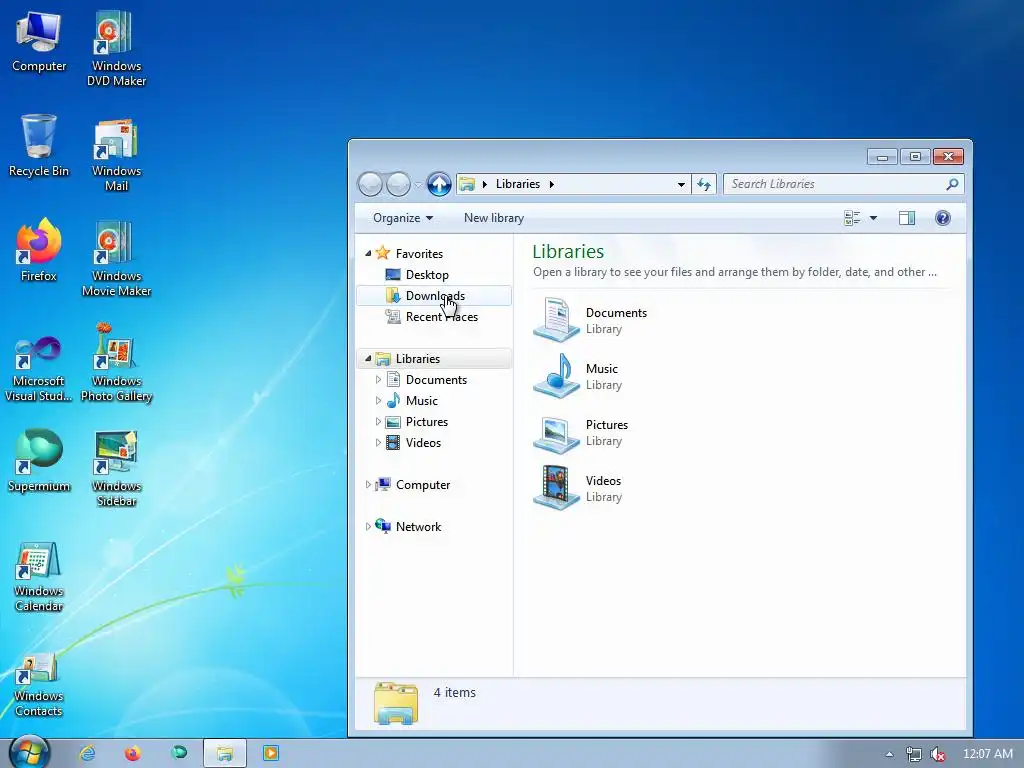Click Libraries in the address bar

click(x=518, y=184)
